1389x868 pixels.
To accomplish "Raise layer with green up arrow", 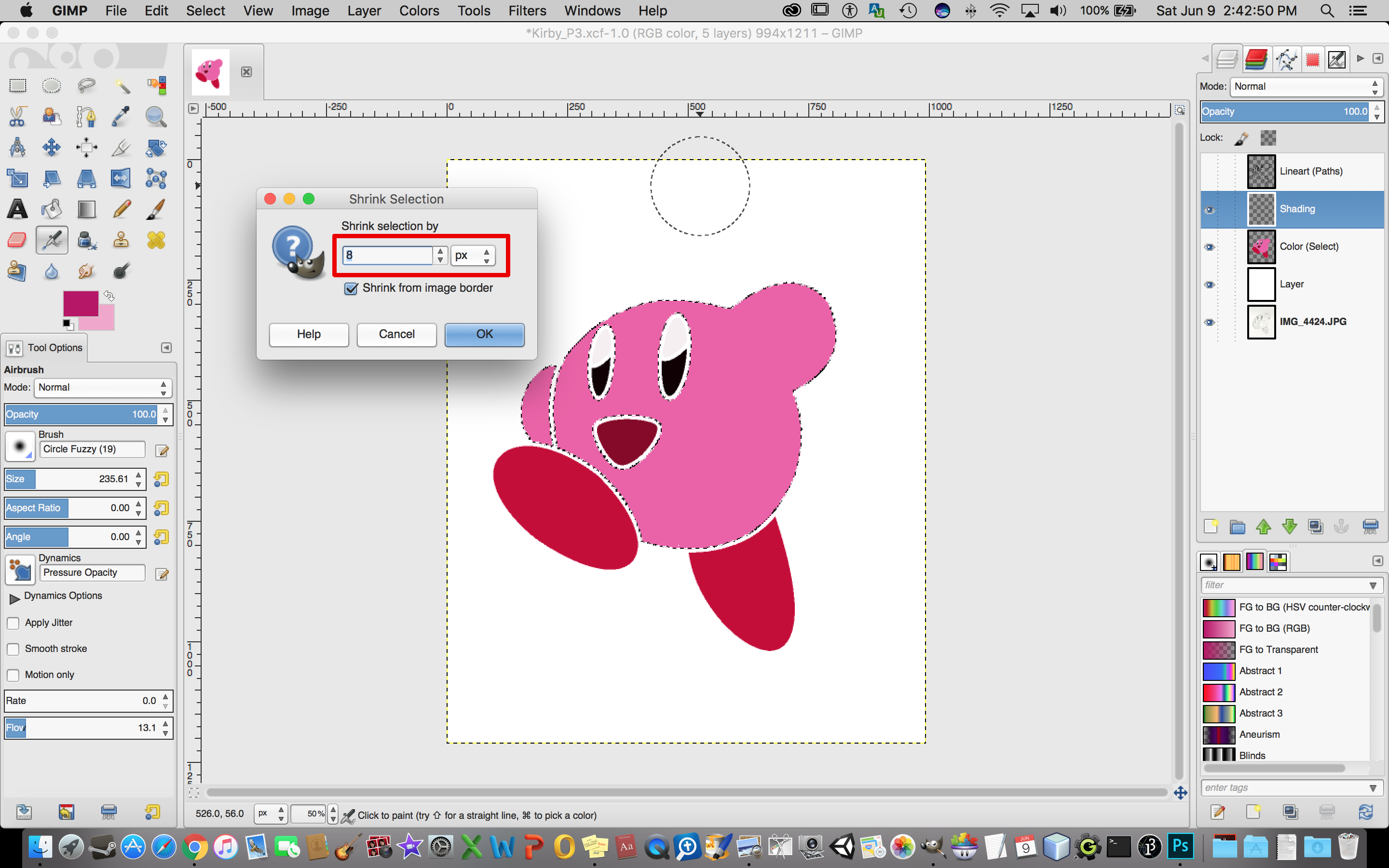I will pyautogui.click(x=1263, y=527).
